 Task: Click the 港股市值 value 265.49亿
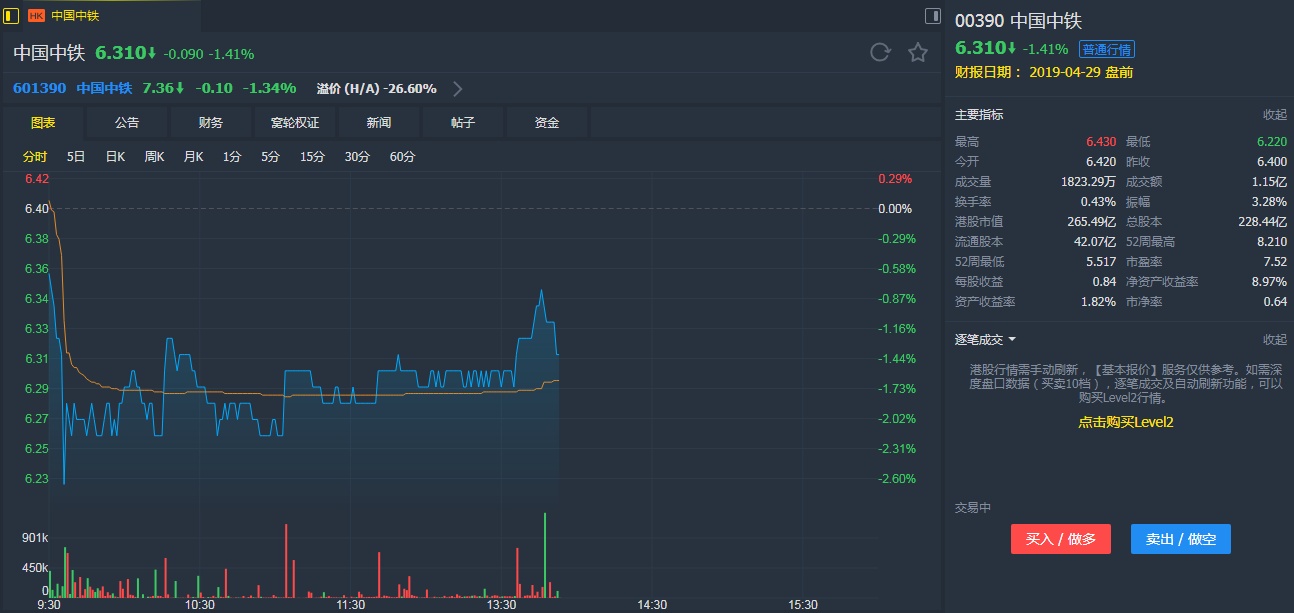coord(1092,222)
